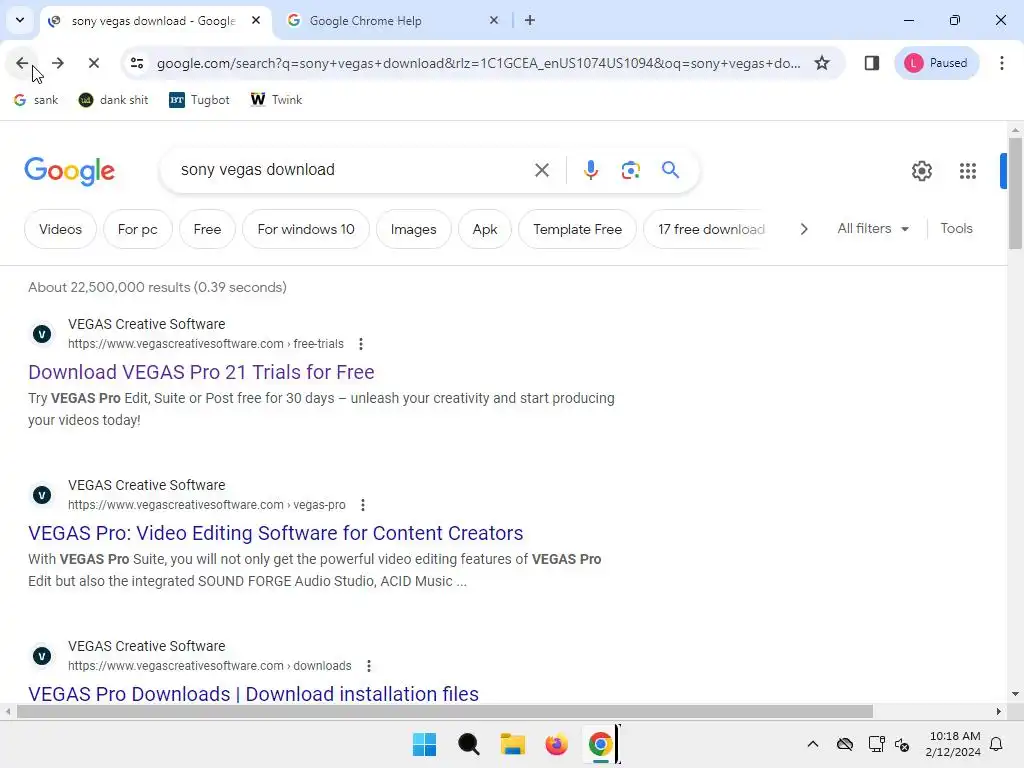This screenshot has width=1024, height=768.
Task: Open the clock showing 10:18 AM
Action: tap(953, 744)
